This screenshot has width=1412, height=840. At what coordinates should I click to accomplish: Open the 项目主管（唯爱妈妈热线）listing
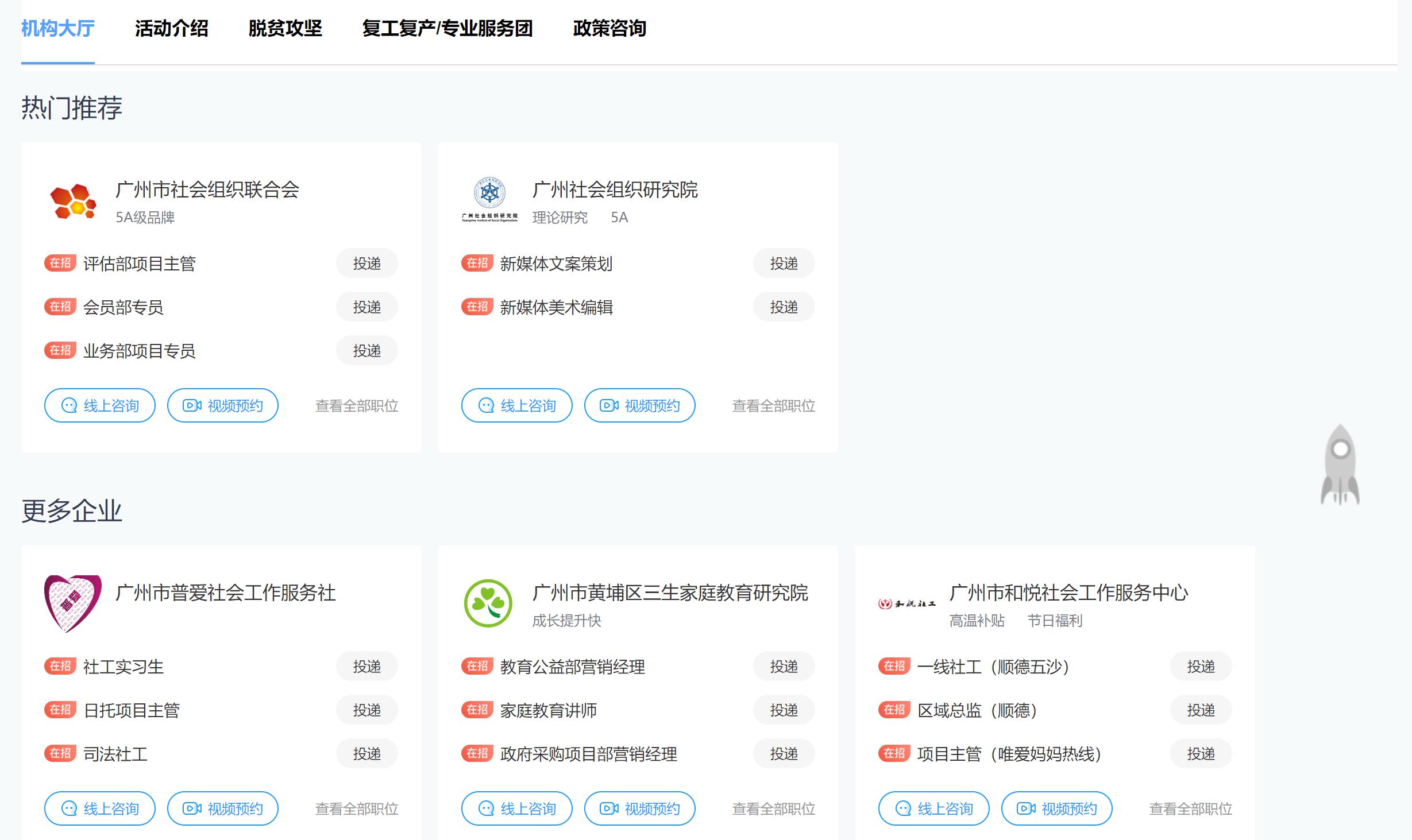(x=1010, y=754)
